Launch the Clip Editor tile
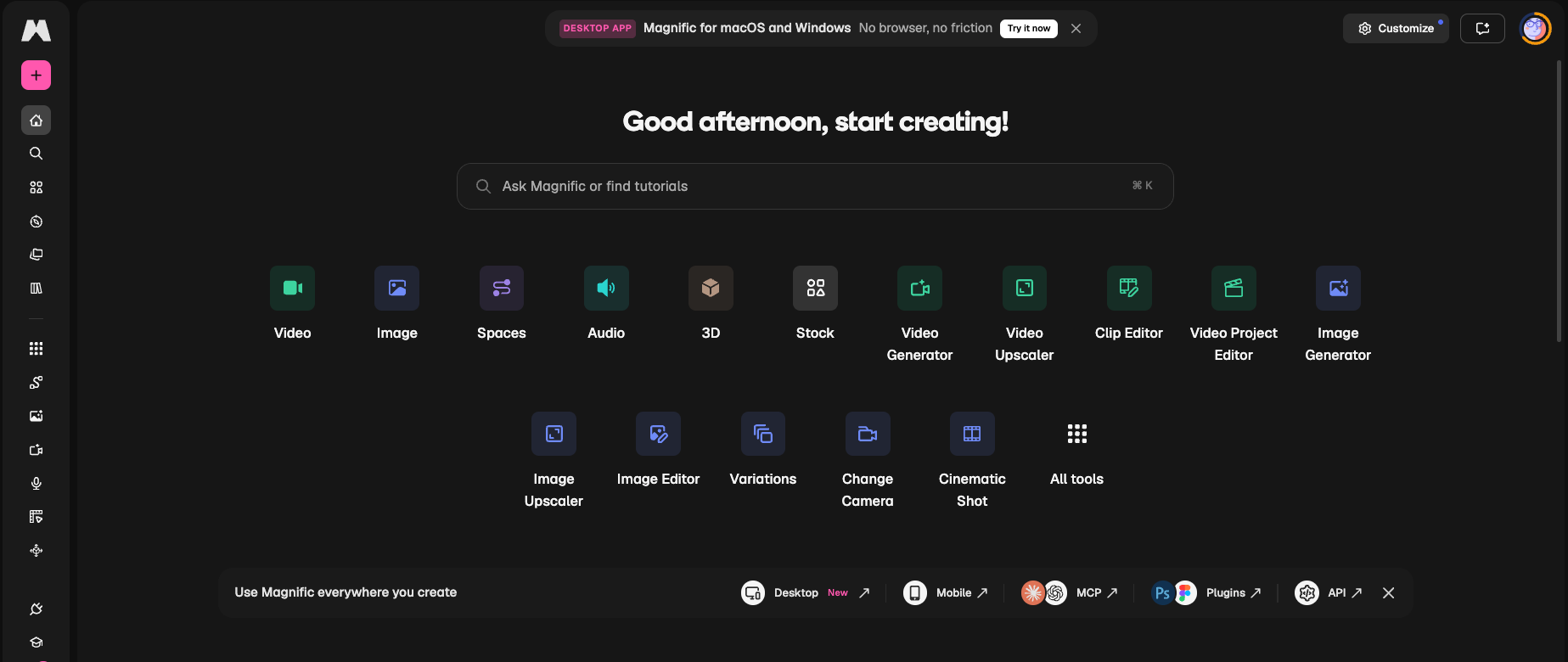 coord(1129,304)
